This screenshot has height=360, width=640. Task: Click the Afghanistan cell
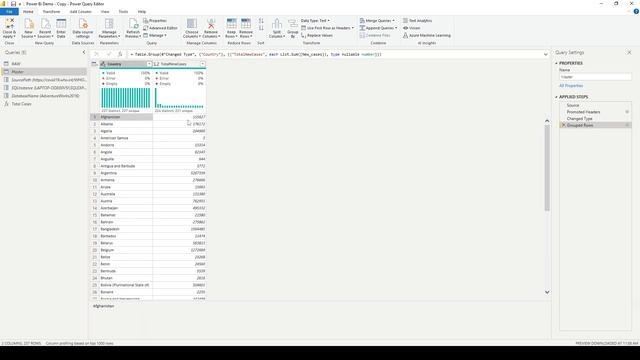[x=126, y=117]
